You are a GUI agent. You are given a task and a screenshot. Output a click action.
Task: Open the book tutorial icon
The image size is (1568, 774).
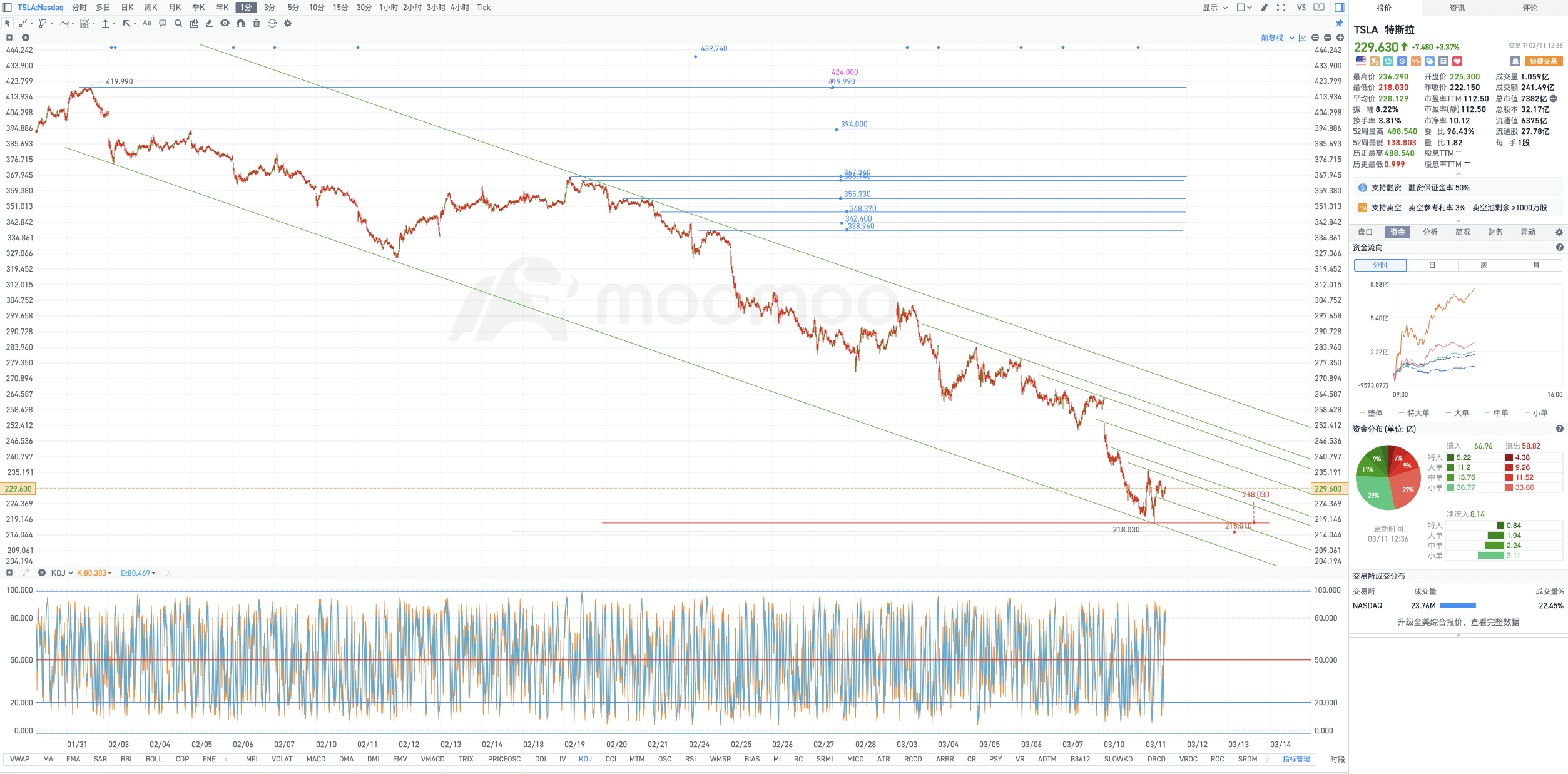(1319, 8)
